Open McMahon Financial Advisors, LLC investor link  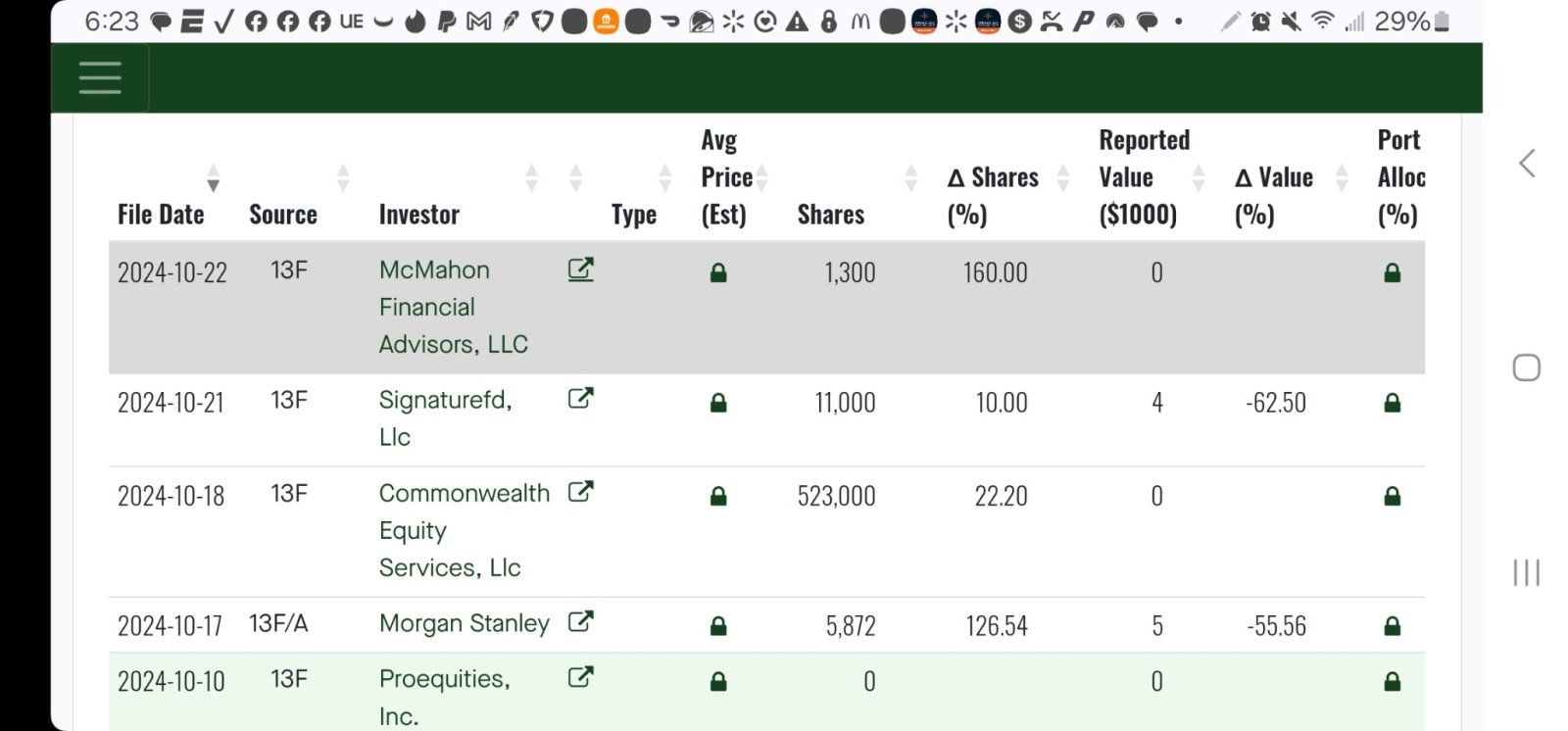pos(454,307)
